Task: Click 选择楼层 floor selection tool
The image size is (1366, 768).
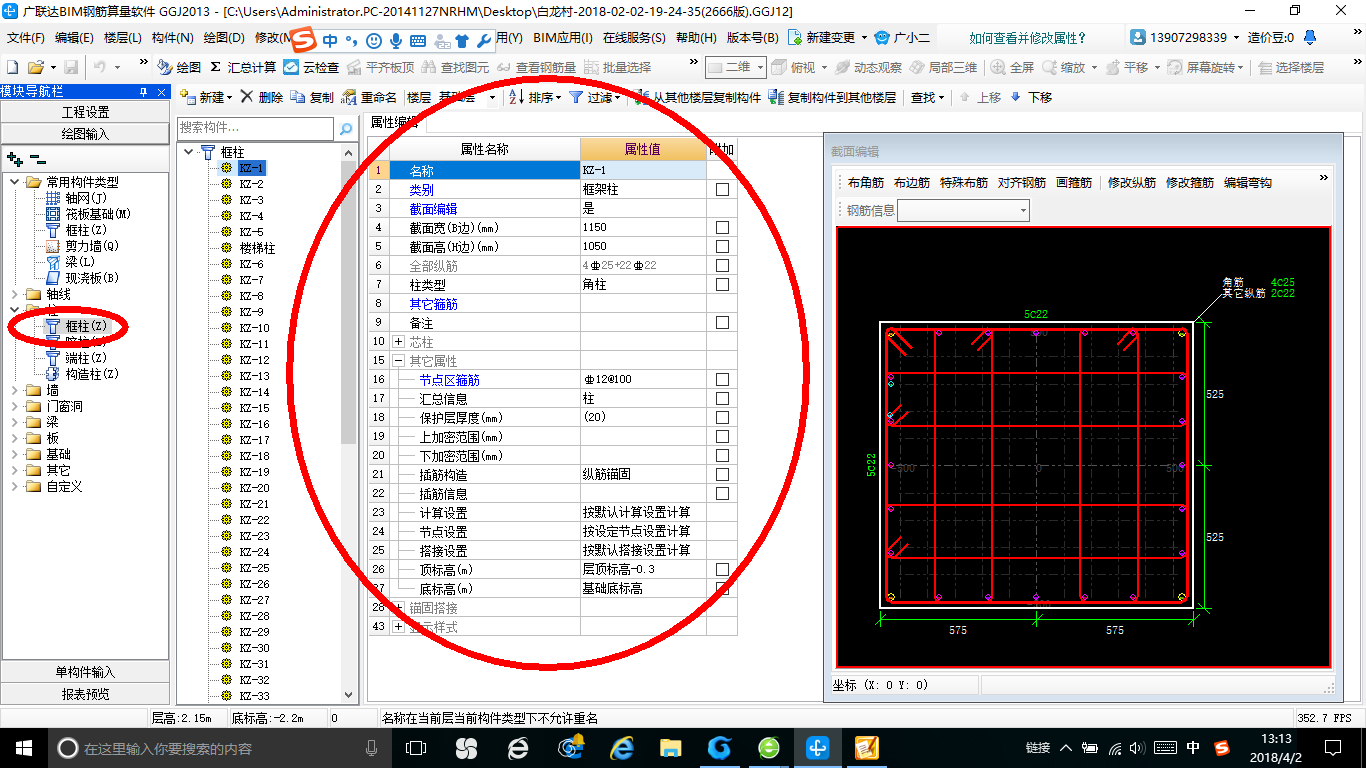Action: [x=1291, y=67]
